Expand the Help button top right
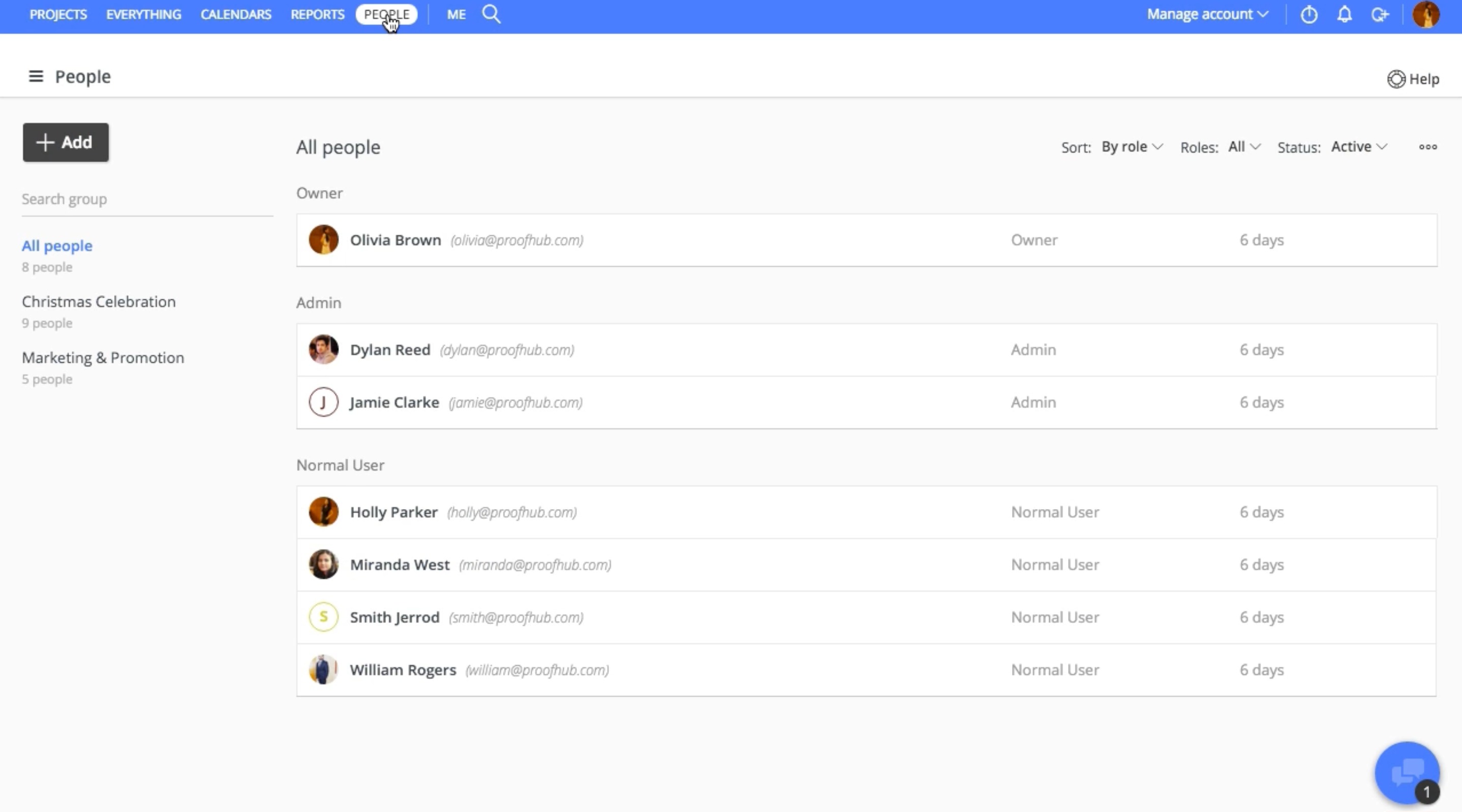Image resolution: width=1462 pixels, height=812 pixels. click(1413, 78)
